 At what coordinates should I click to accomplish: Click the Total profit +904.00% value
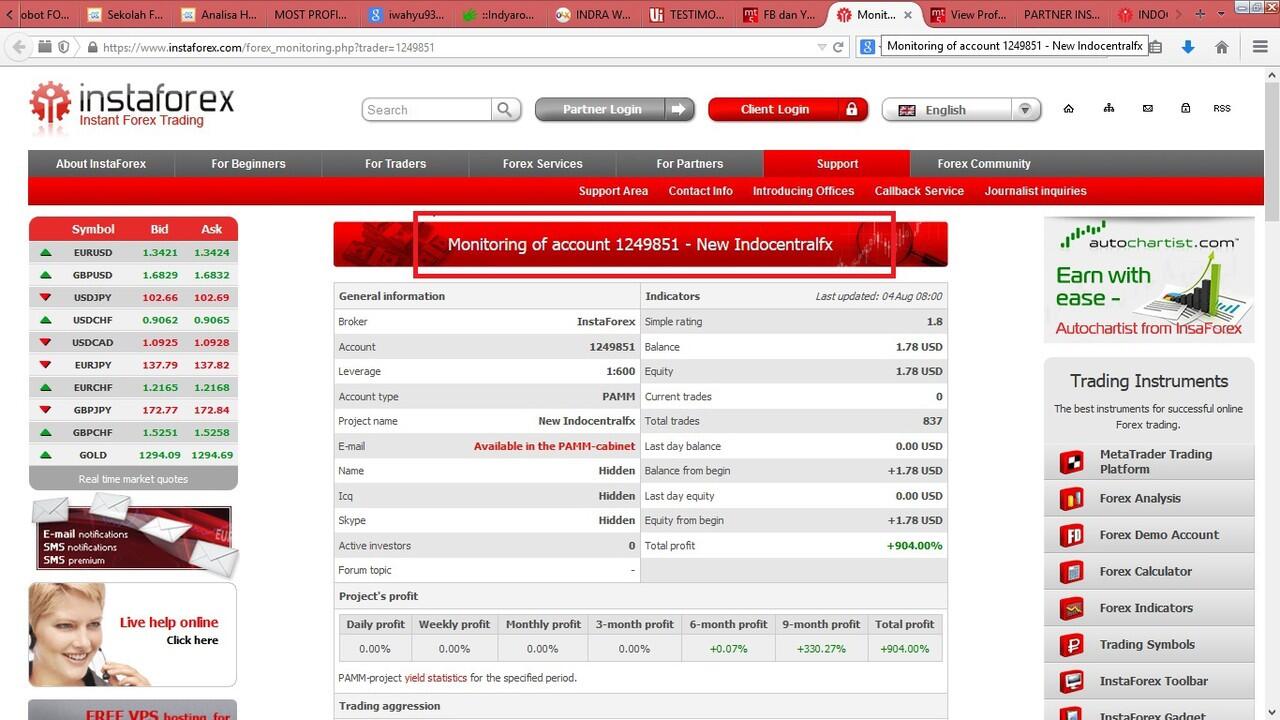[914, 546]
